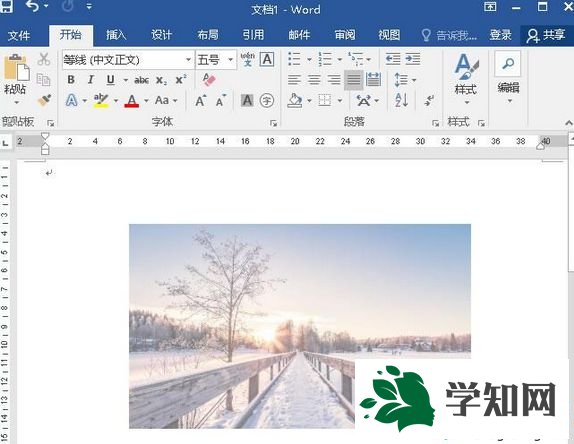Toggle Subscript formatting
This screenshot has width=574, height=444.
(x=161, y=80)
